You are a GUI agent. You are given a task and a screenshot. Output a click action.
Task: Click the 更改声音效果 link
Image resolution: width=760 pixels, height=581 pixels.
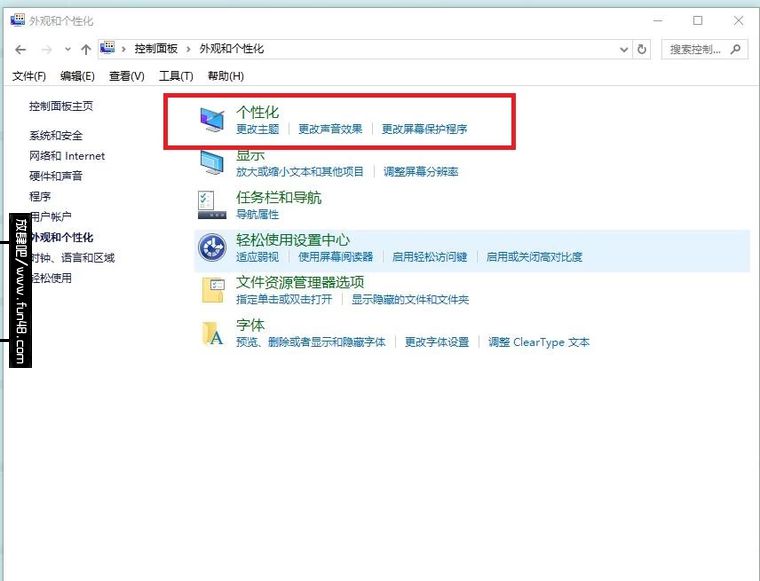click(x=330, y=129)
